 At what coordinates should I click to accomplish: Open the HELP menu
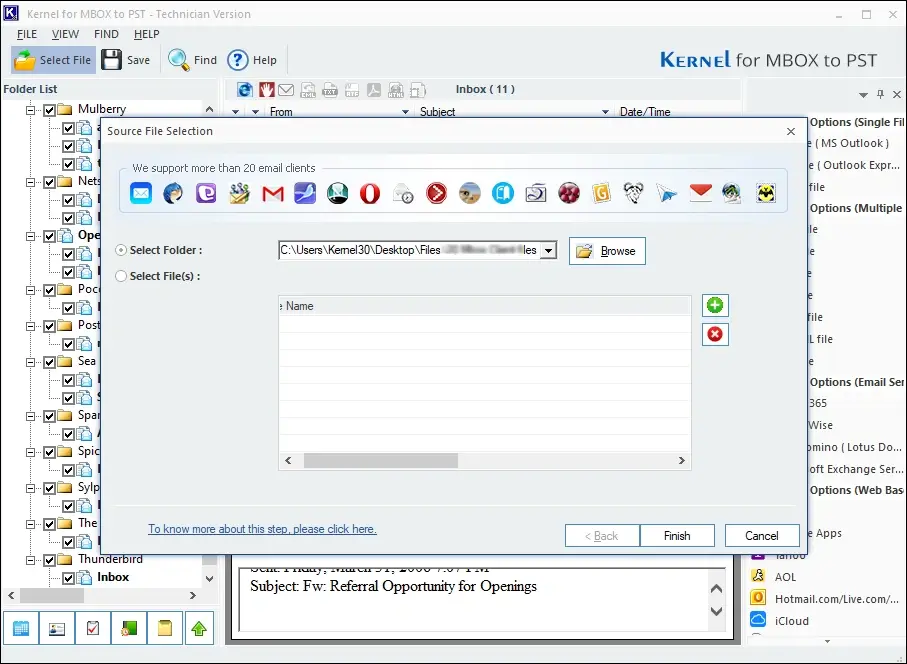tap(146, 34)
